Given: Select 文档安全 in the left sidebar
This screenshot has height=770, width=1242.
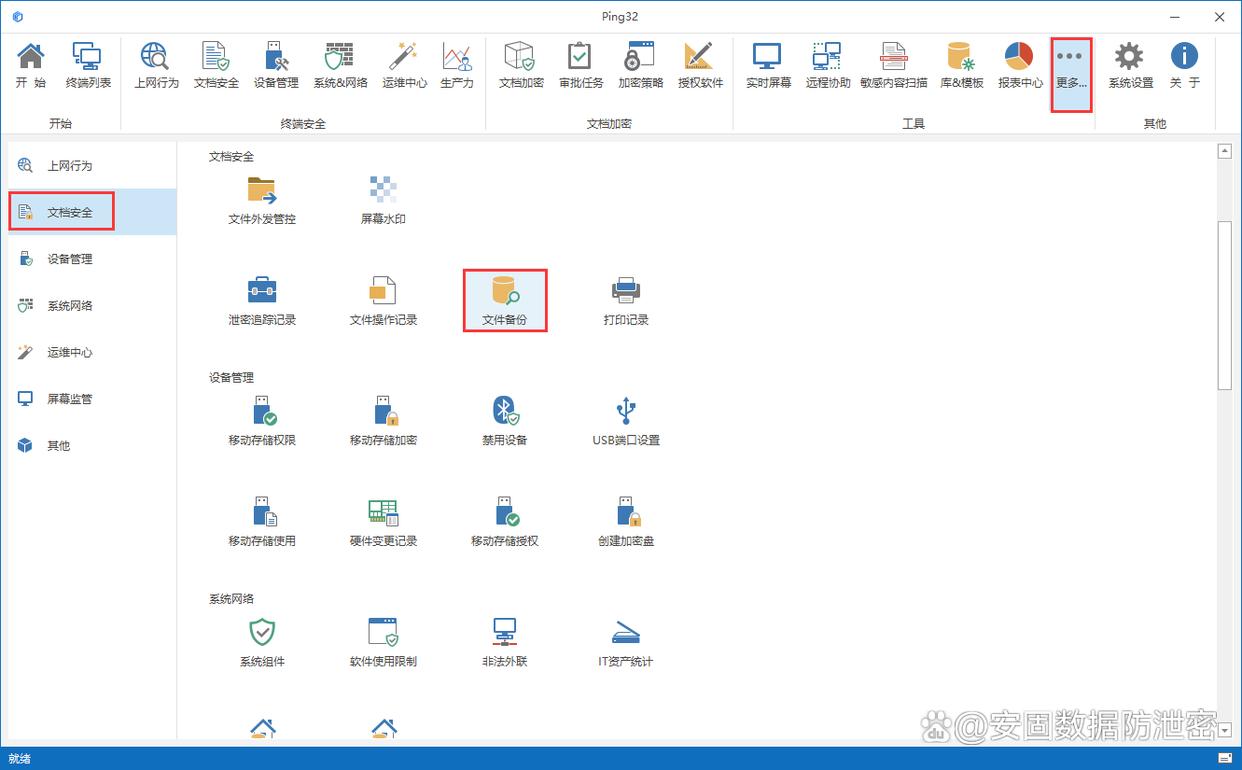Looking at the screenshot, I should click(x=70, y=212).
